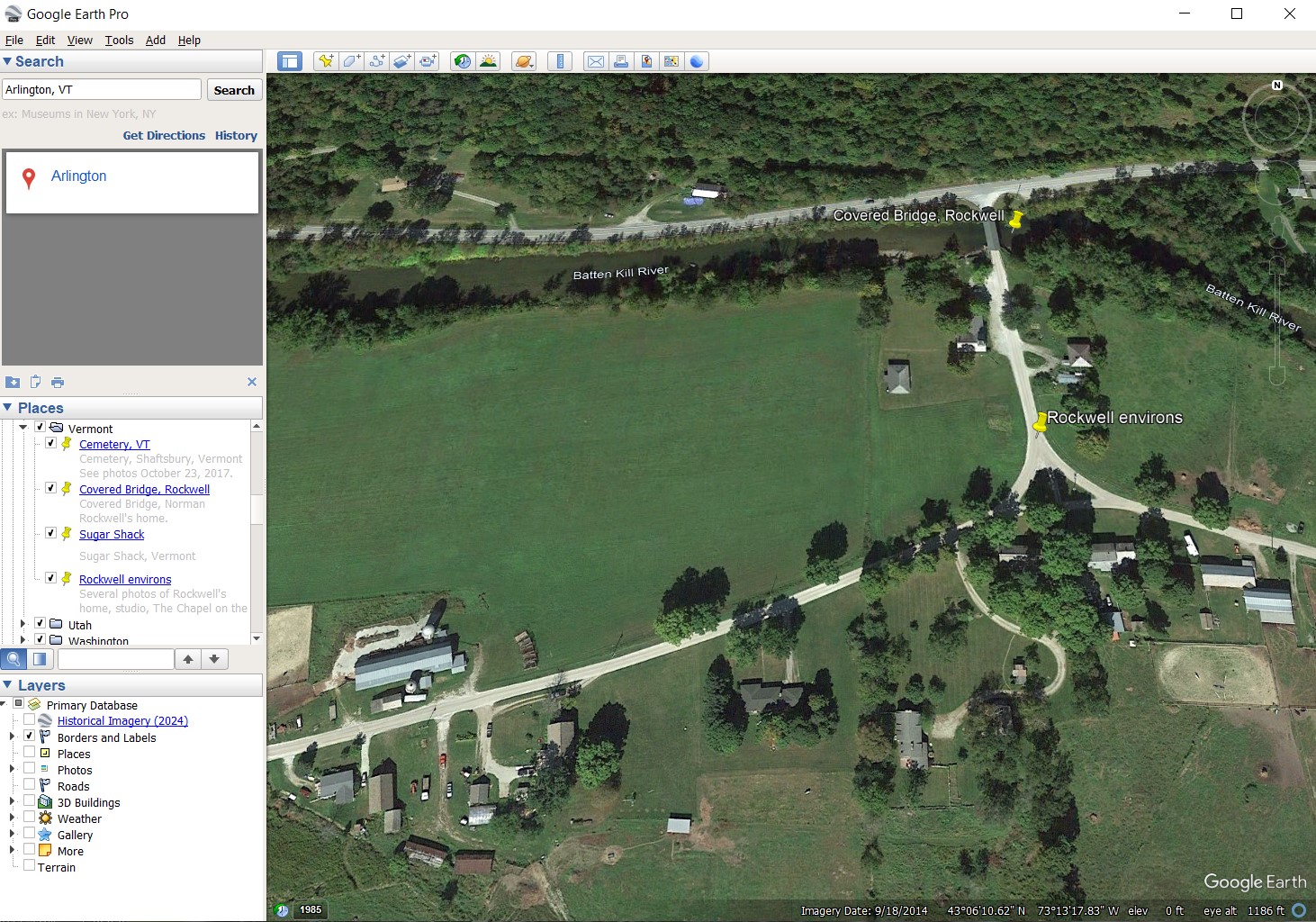The image size is (1316, 922).
Task: Launch Earth in browser globe icon
Action: click(697, 61)
